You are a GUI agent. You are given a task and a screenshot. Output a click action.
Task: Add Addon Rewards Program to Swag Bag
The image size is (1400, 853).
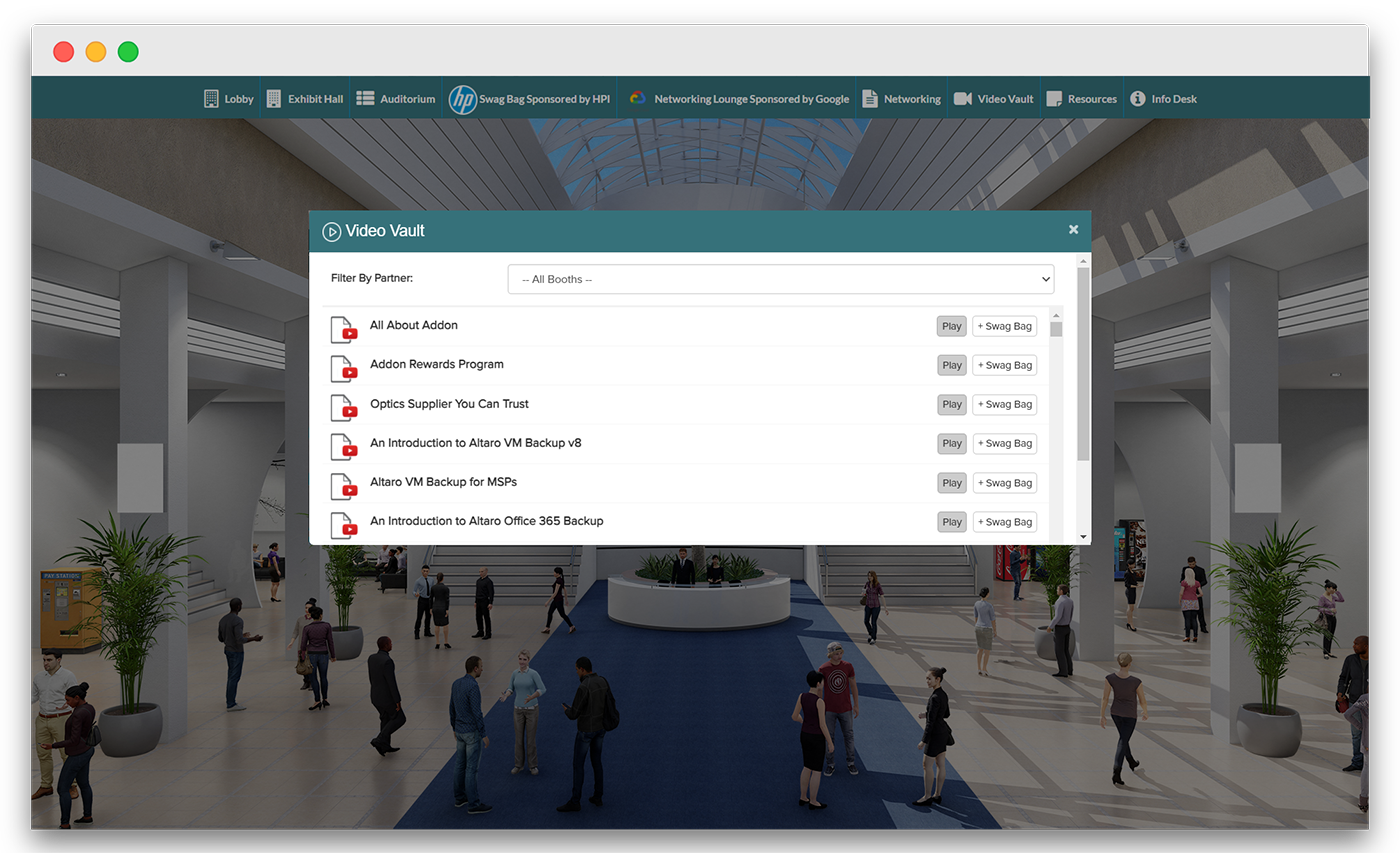pos(1004,364)
